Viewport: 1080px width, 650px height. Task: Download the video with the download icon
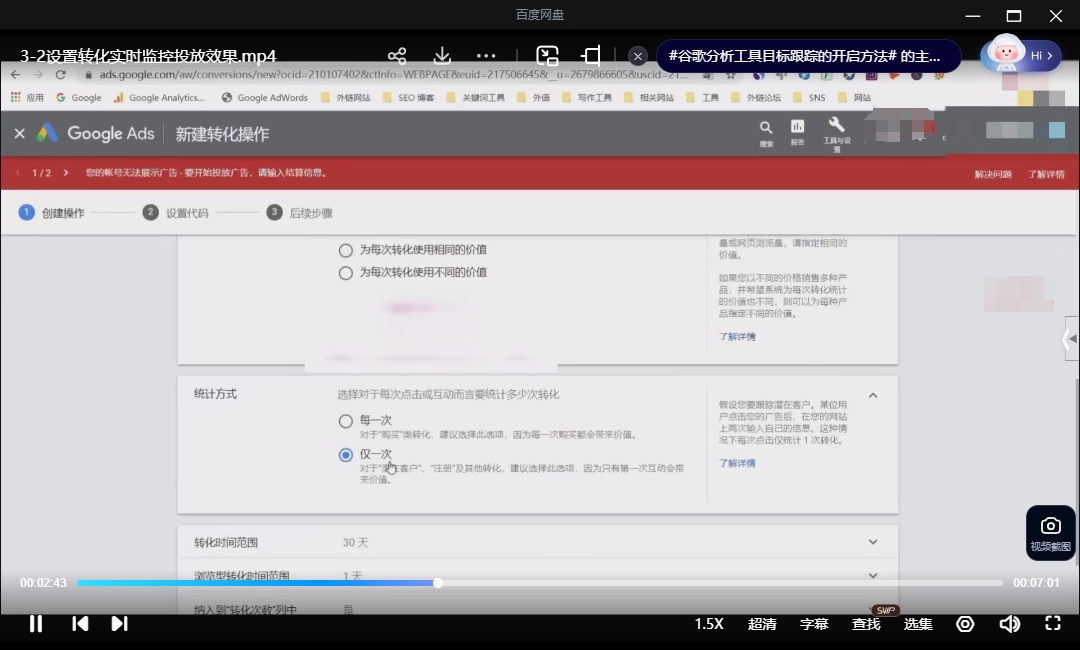442,56
